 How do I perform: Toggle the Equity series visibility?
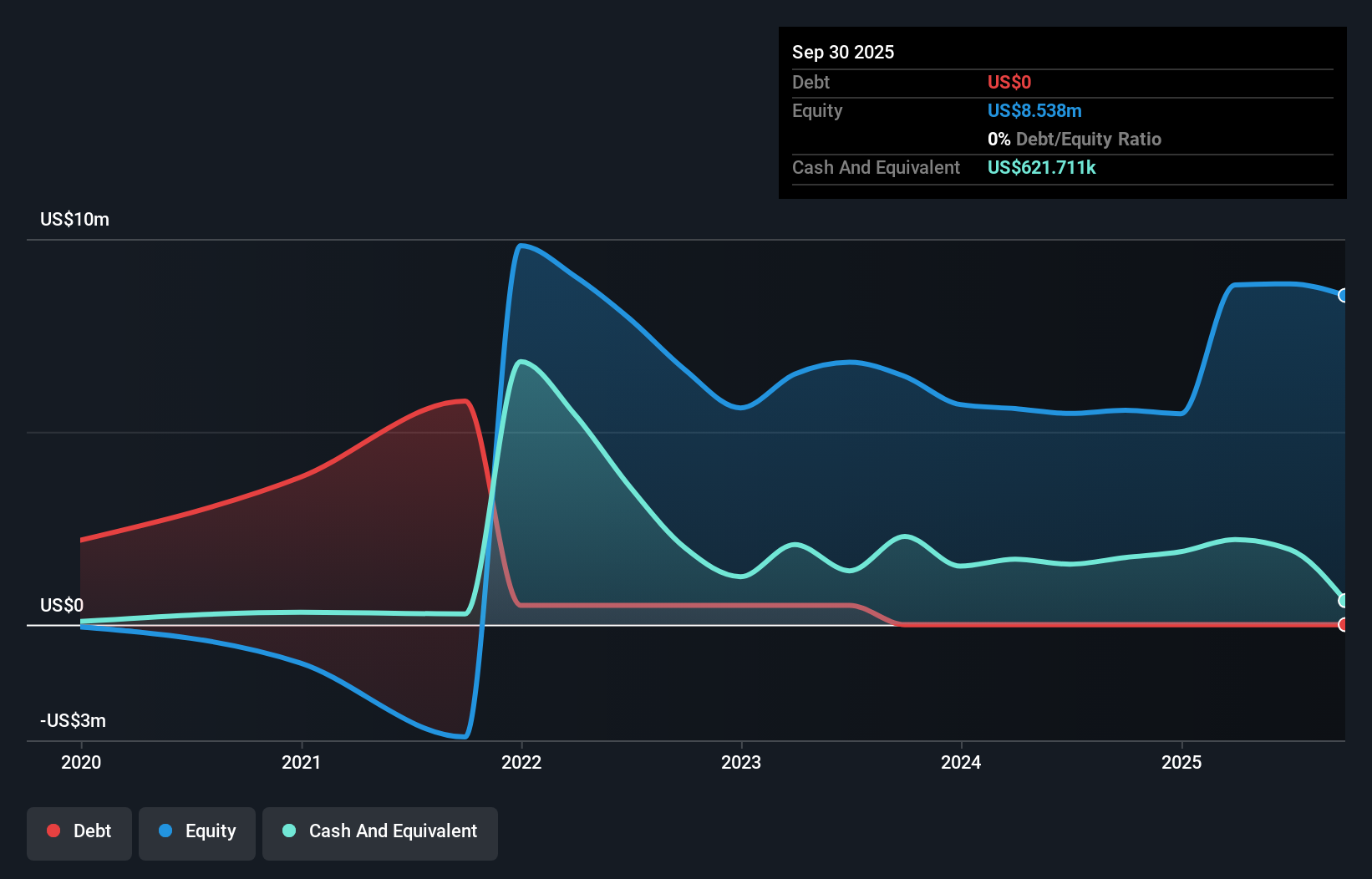[196, 831]
